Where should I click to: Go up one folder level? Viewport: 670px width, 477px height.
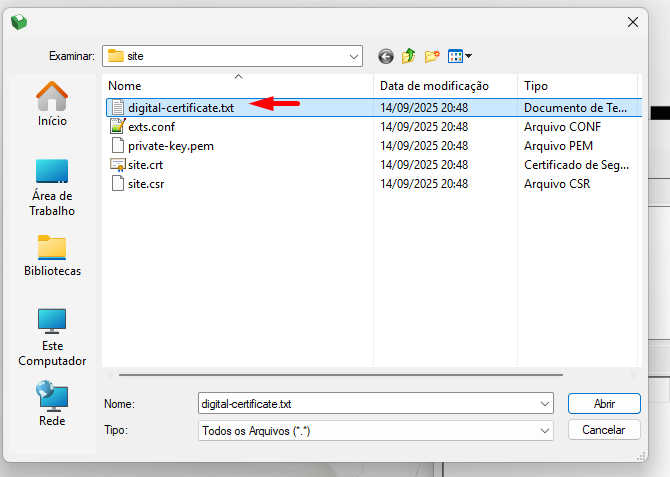tap(409, 56)
